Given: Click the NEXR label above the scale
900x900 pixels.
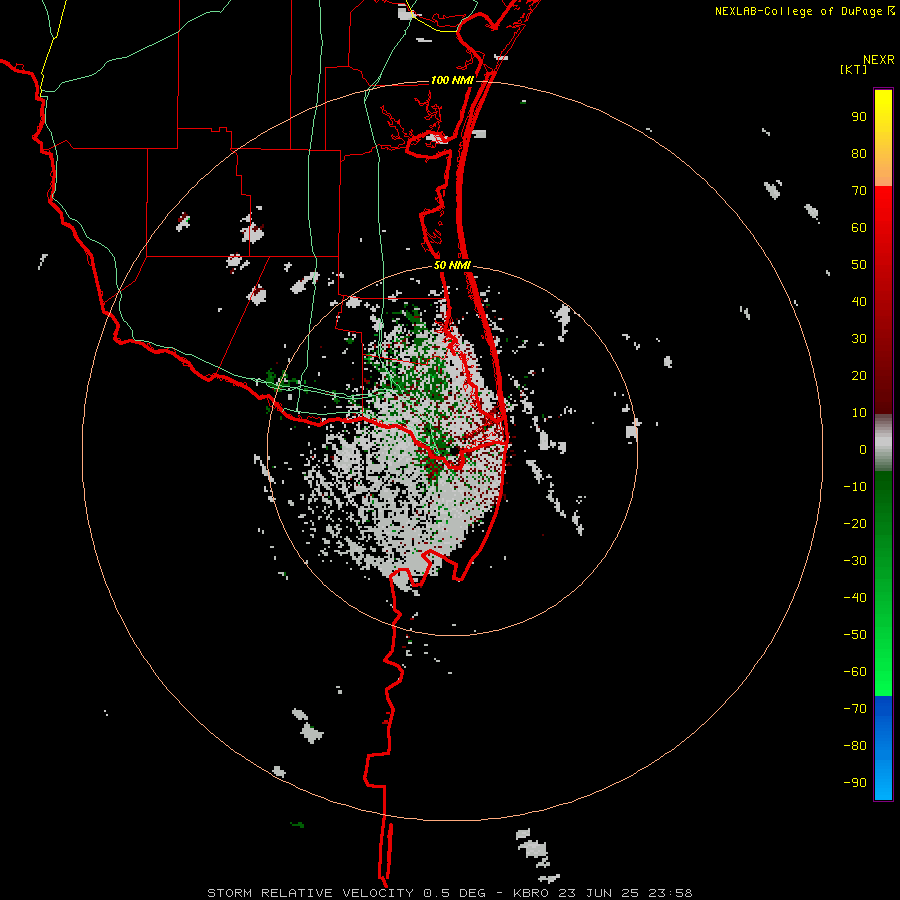Looking at the screenshot, I should pos(879,60).
